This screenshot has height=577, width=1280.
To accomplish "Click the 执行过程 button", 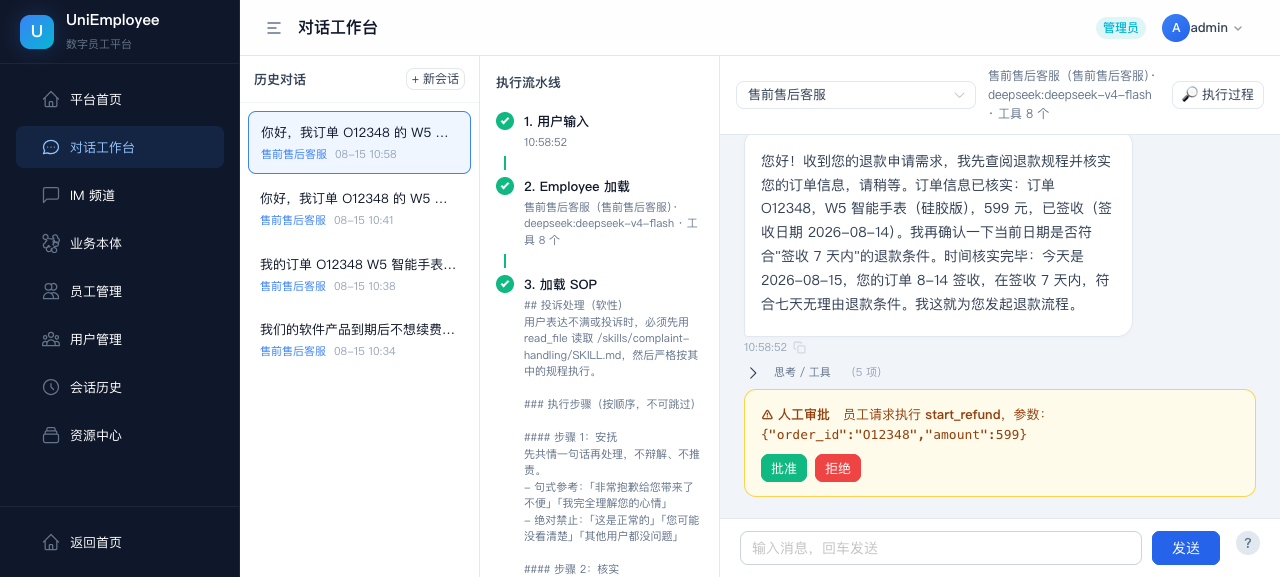I will tap(1218, 95).
